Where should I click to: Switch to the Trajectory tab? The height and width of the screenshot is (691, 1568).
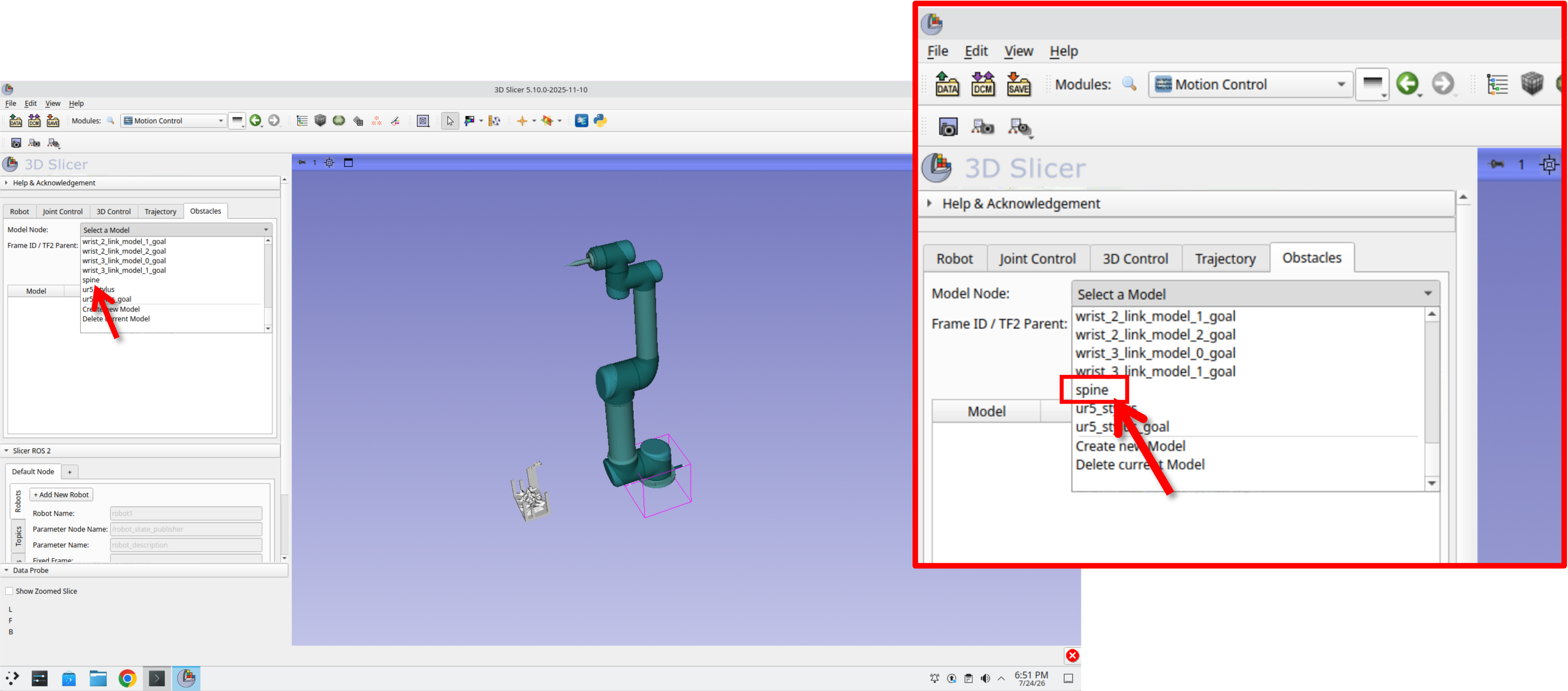click(161, 211)
